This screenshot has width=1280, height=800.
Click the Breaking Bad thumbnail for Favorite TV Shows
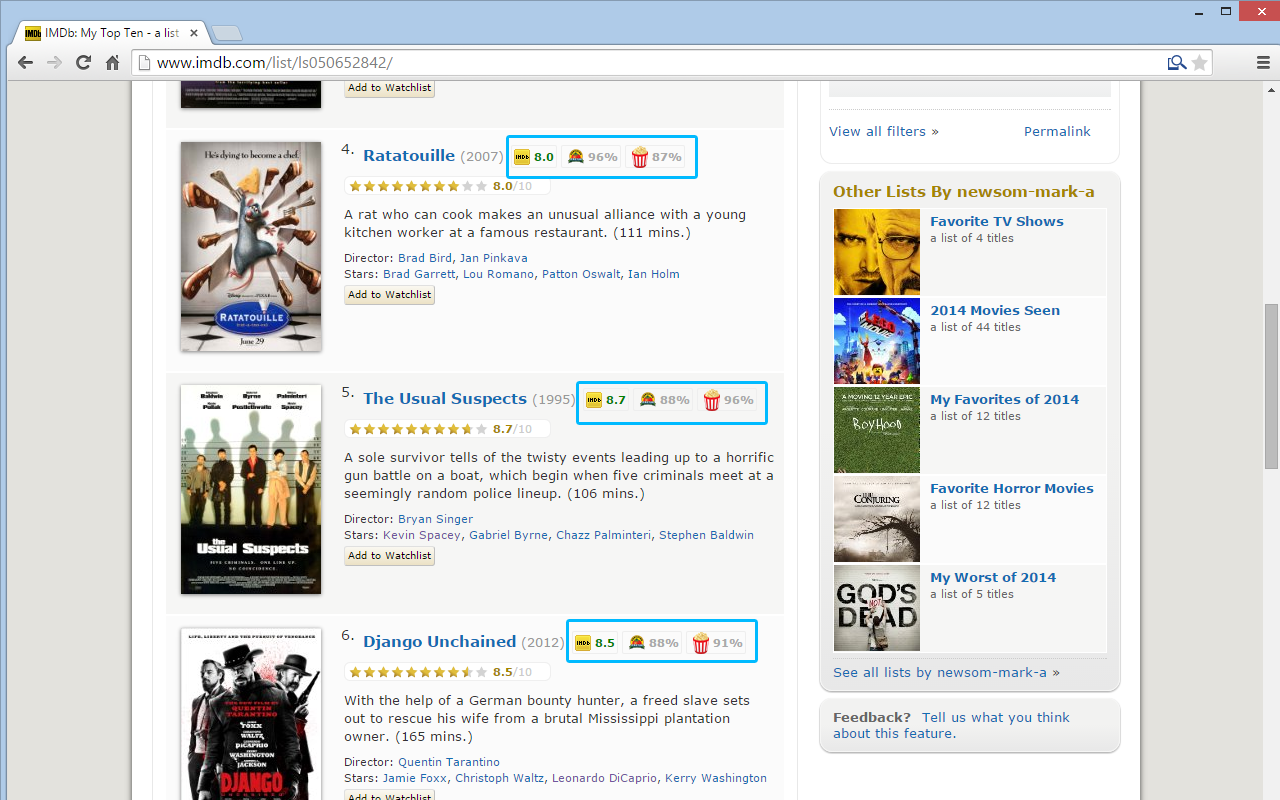pos(877,252)
